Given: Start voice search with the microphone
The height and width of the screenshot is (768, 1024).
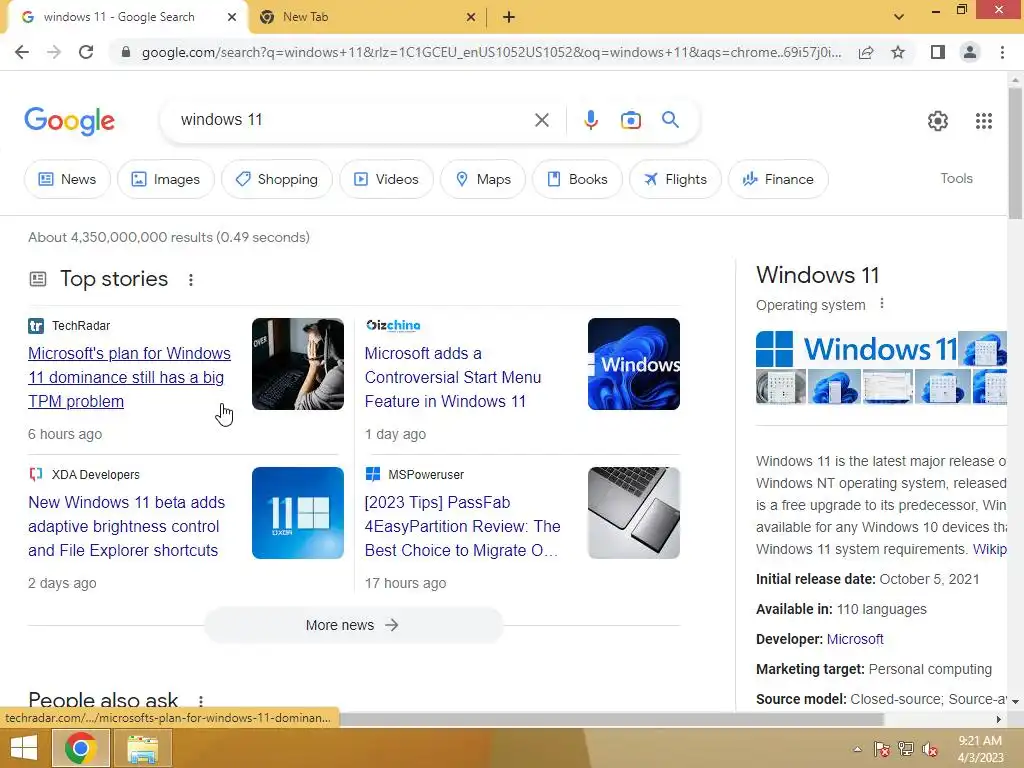Looking at the screenshot, I should coord(590,120).
